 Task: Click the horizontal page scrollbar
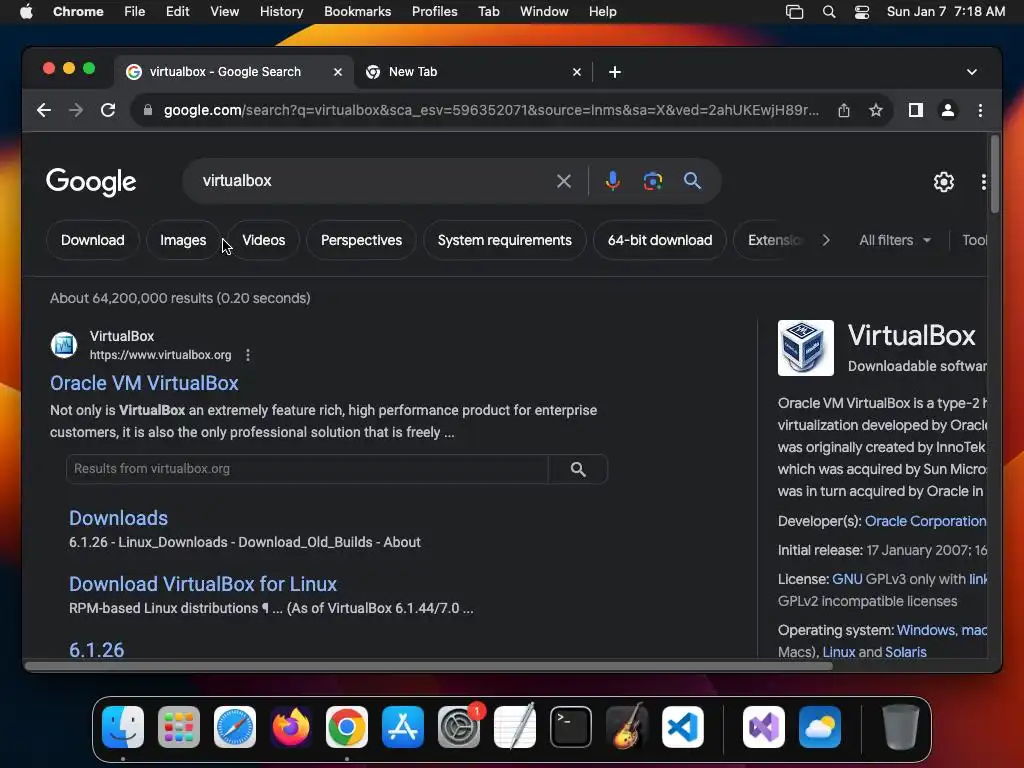(x=428, y=666)
